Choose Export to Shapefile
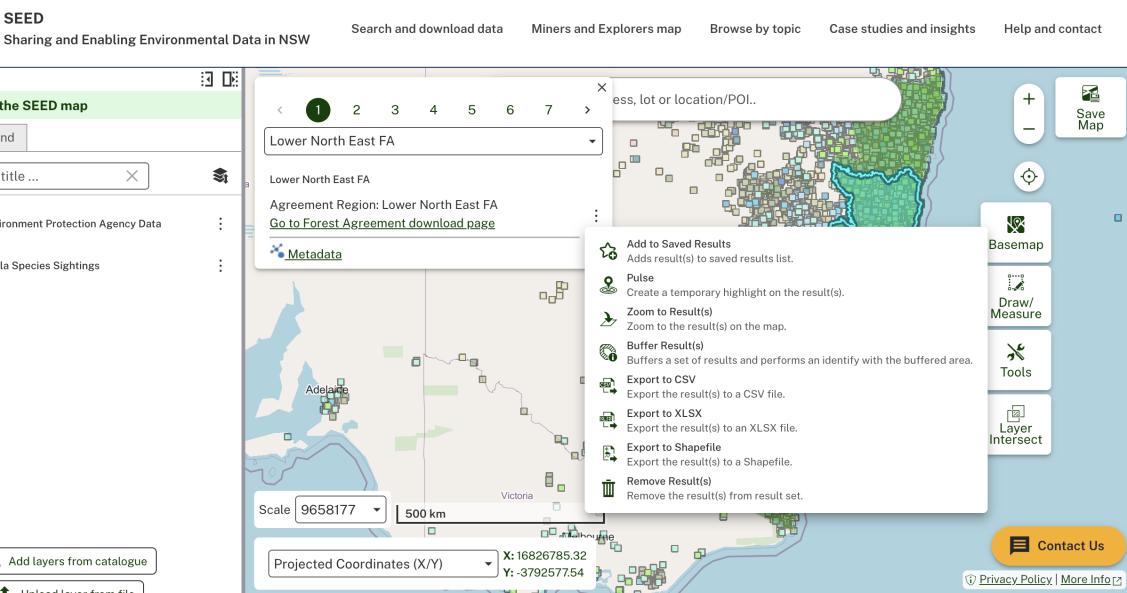Viewport: 1127px width, 593px height. coord(786,454)
